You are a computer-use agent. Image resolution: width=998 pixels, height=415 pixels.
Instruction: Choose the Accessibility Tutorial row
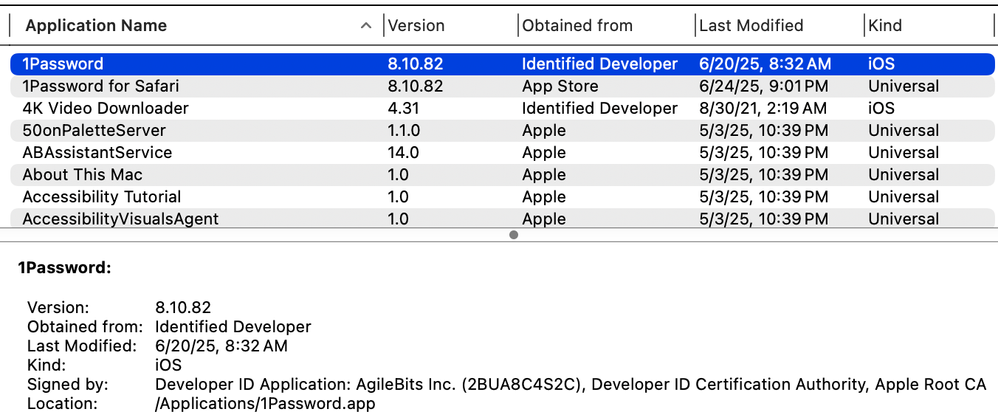(101, 197)
